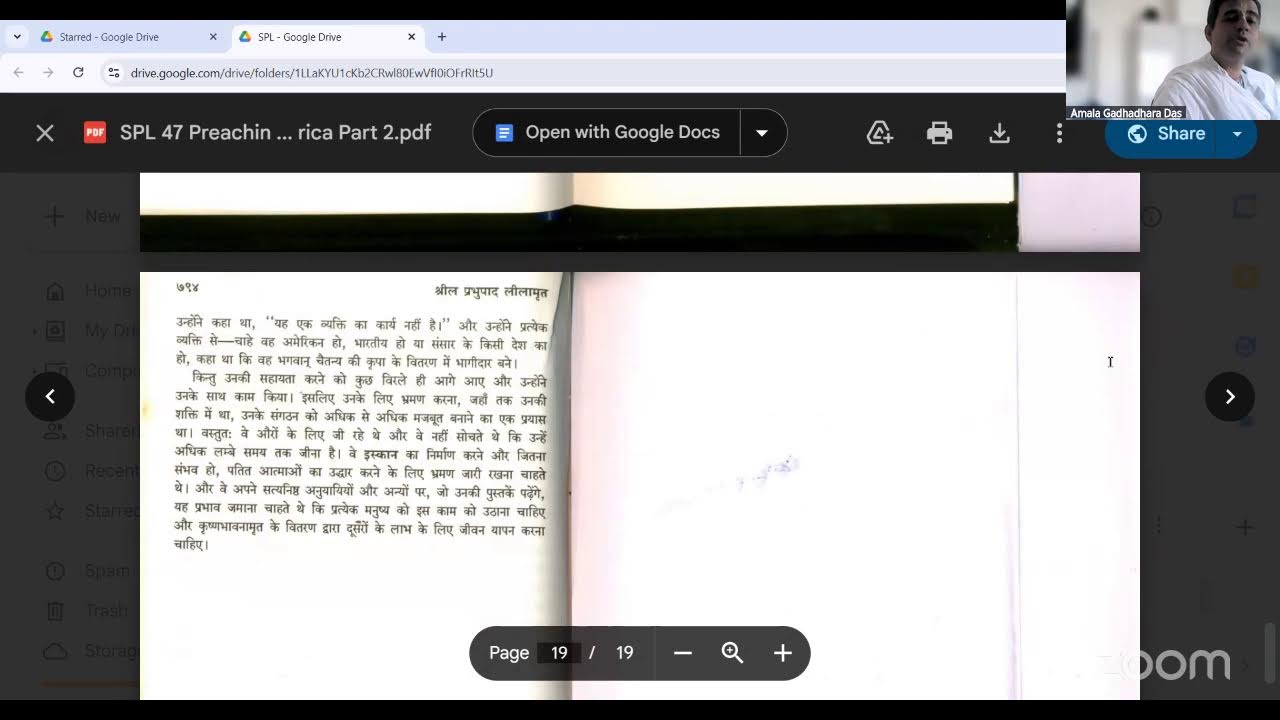The width and height of the screenshot is (1280, 720).
Task: Print the PDF using the printer icon
Action: coord(939,133)
